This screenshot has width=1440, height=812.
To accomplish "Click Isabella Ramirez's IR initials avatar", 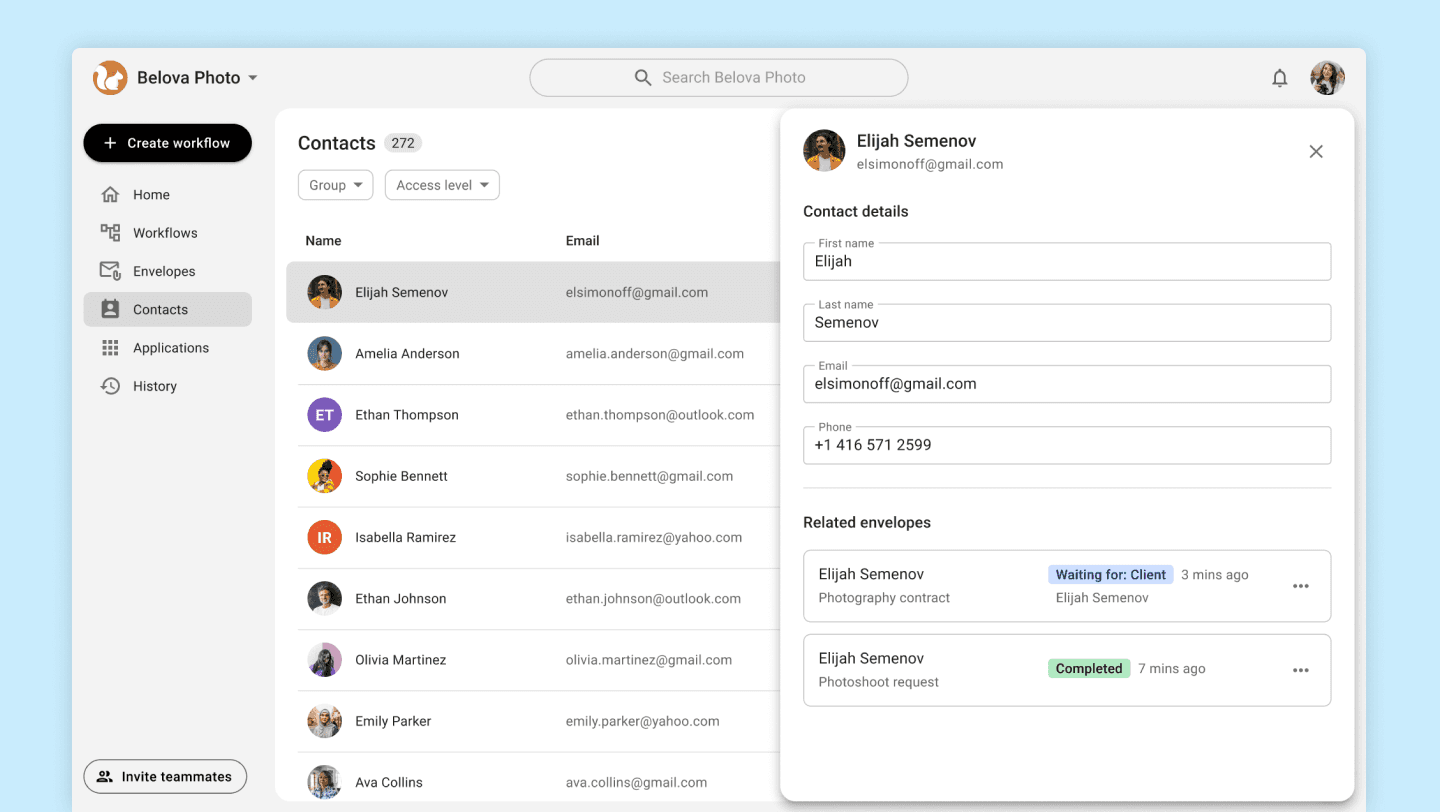I will [325, 537].
